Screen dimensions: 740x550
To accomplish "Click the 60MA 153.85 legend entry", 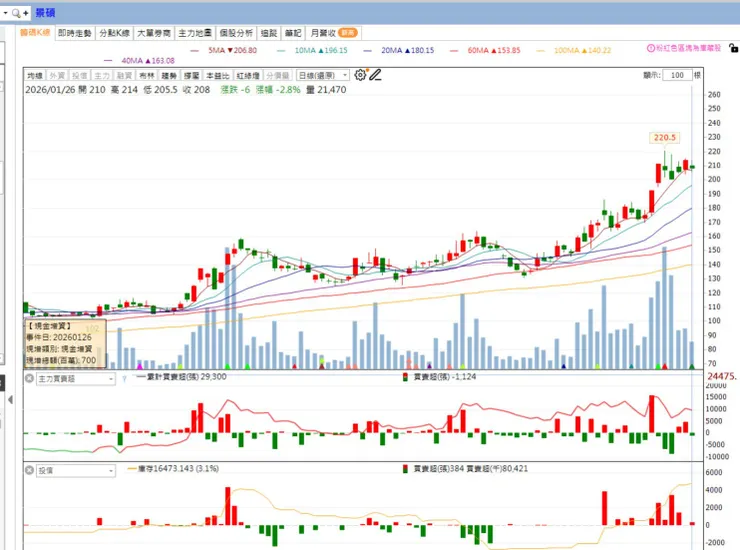I will [x=485, y=50].
